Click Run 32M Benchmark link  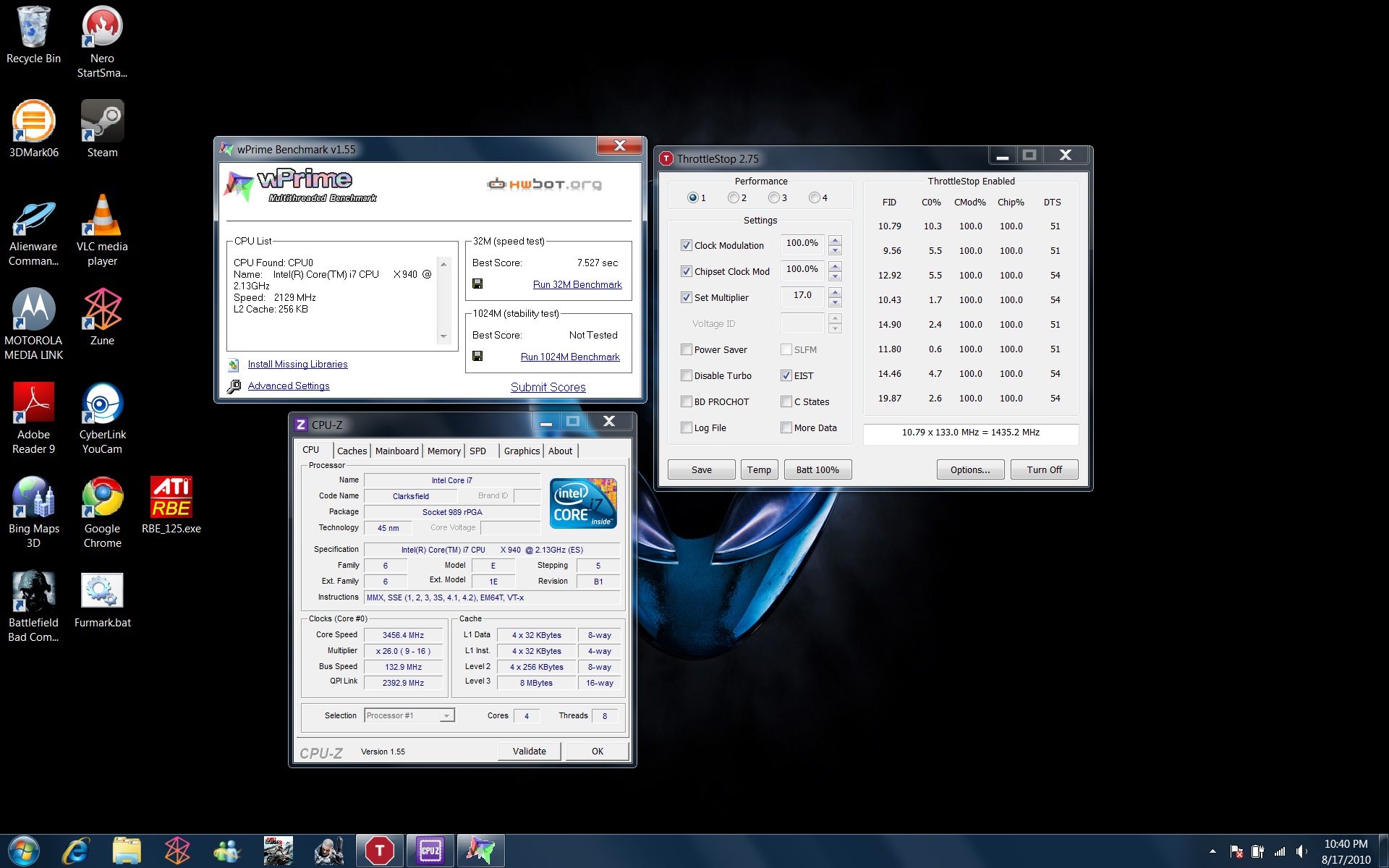click(x=577, y=284)
